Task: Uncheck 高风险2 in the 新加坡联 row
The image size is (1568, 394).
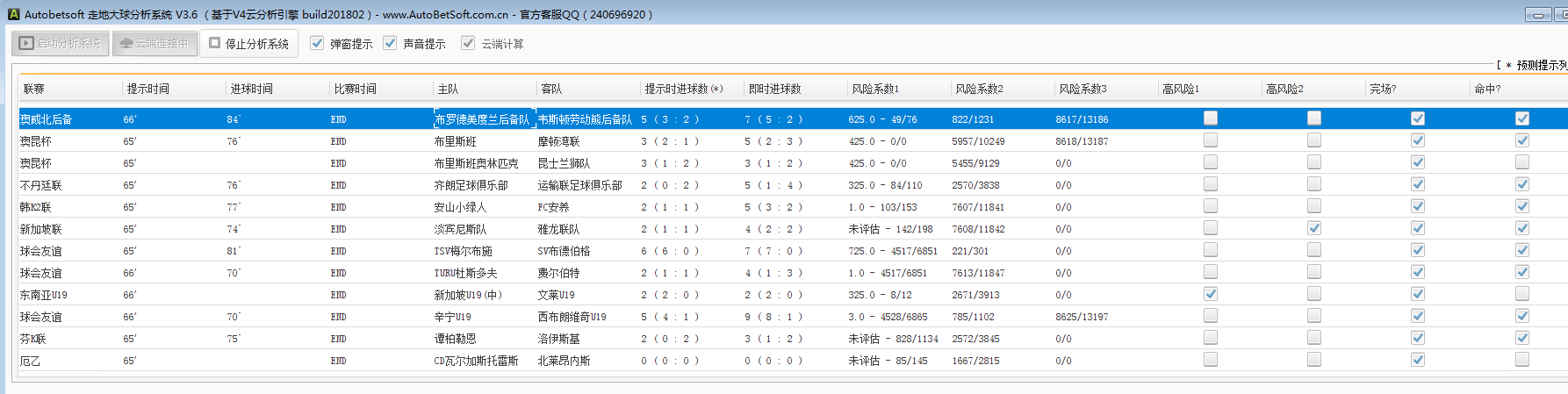Action: [x=1314, y=228]
